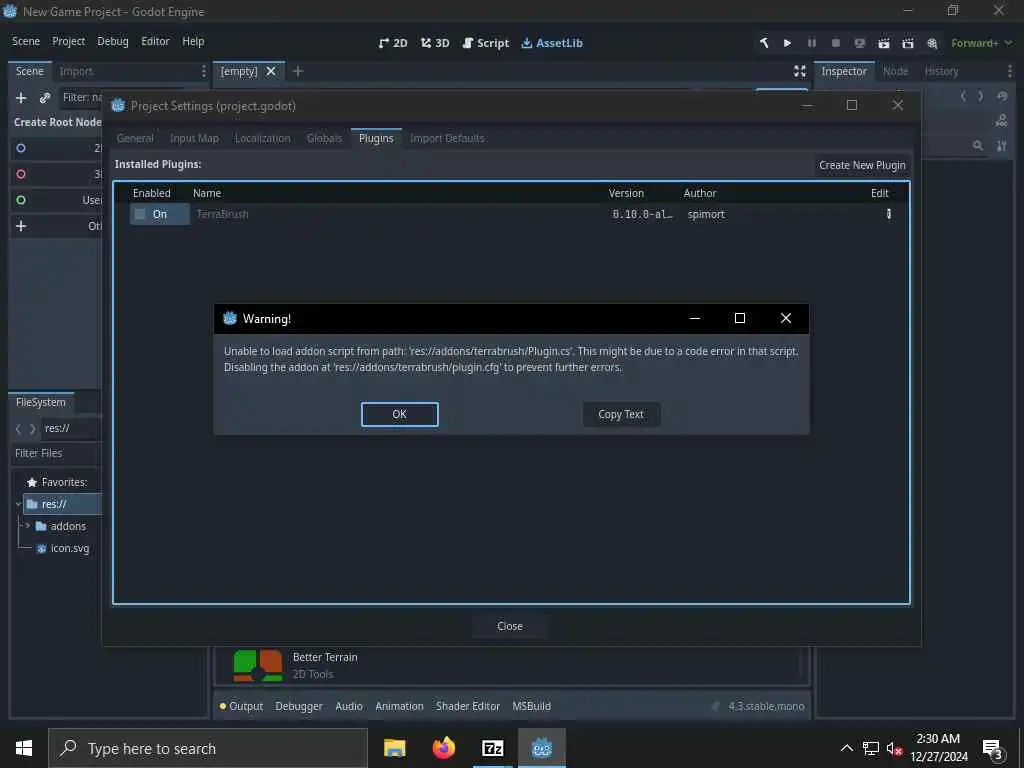Add a new node with plus icon
This screenshot has height=768, width=1024.
(21, 97)
